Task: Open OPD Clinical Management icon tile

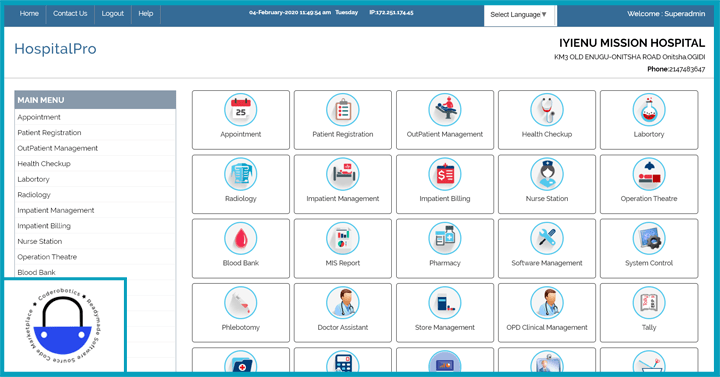Action: 546,313
